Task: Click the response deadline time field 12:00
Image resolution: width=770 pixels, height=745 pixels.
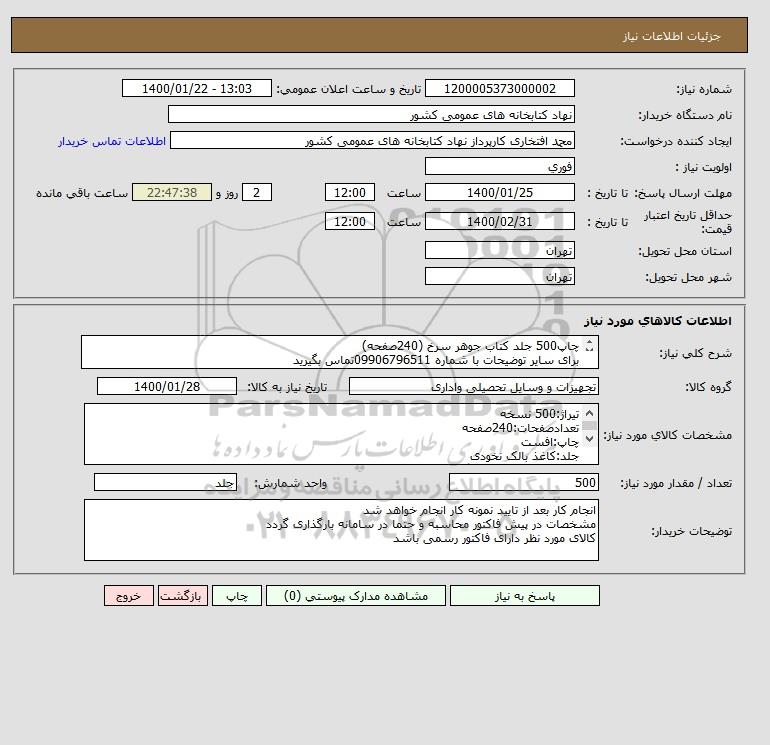Action: [350, 193]
